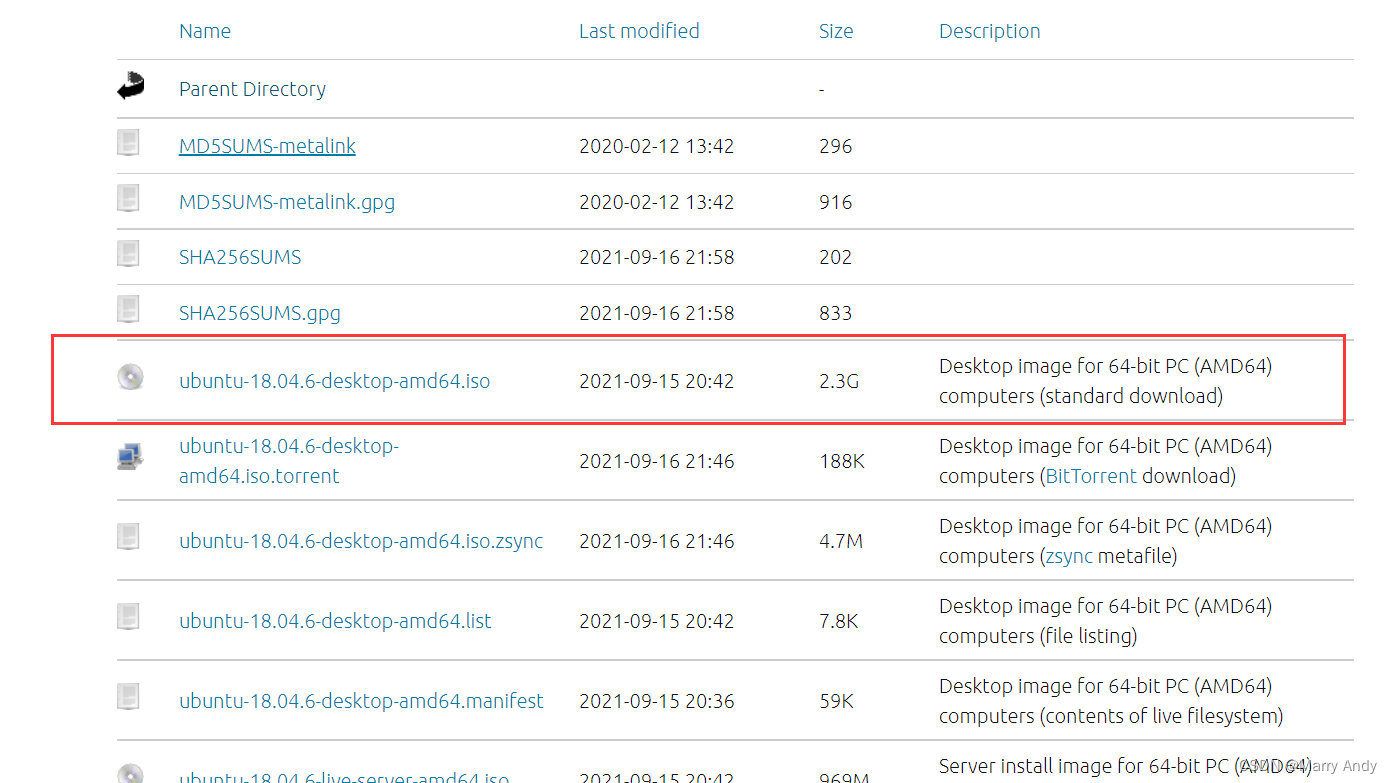The width and height of the screenshot is (1392, 783).
Task: Open the SHA256SUMS.gpg file link
Action: click(x=260, y=313)
